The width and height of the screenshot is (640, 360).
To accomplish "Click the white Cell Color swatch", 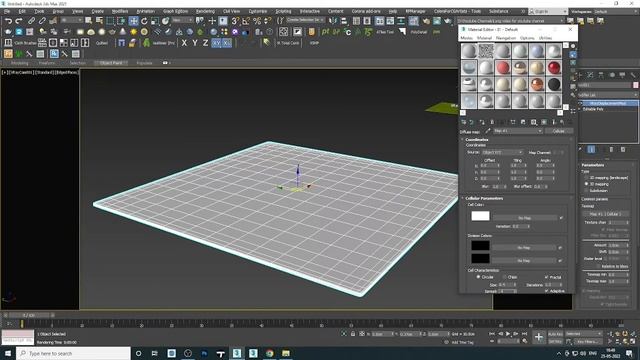I will click(x=480, y=216).
